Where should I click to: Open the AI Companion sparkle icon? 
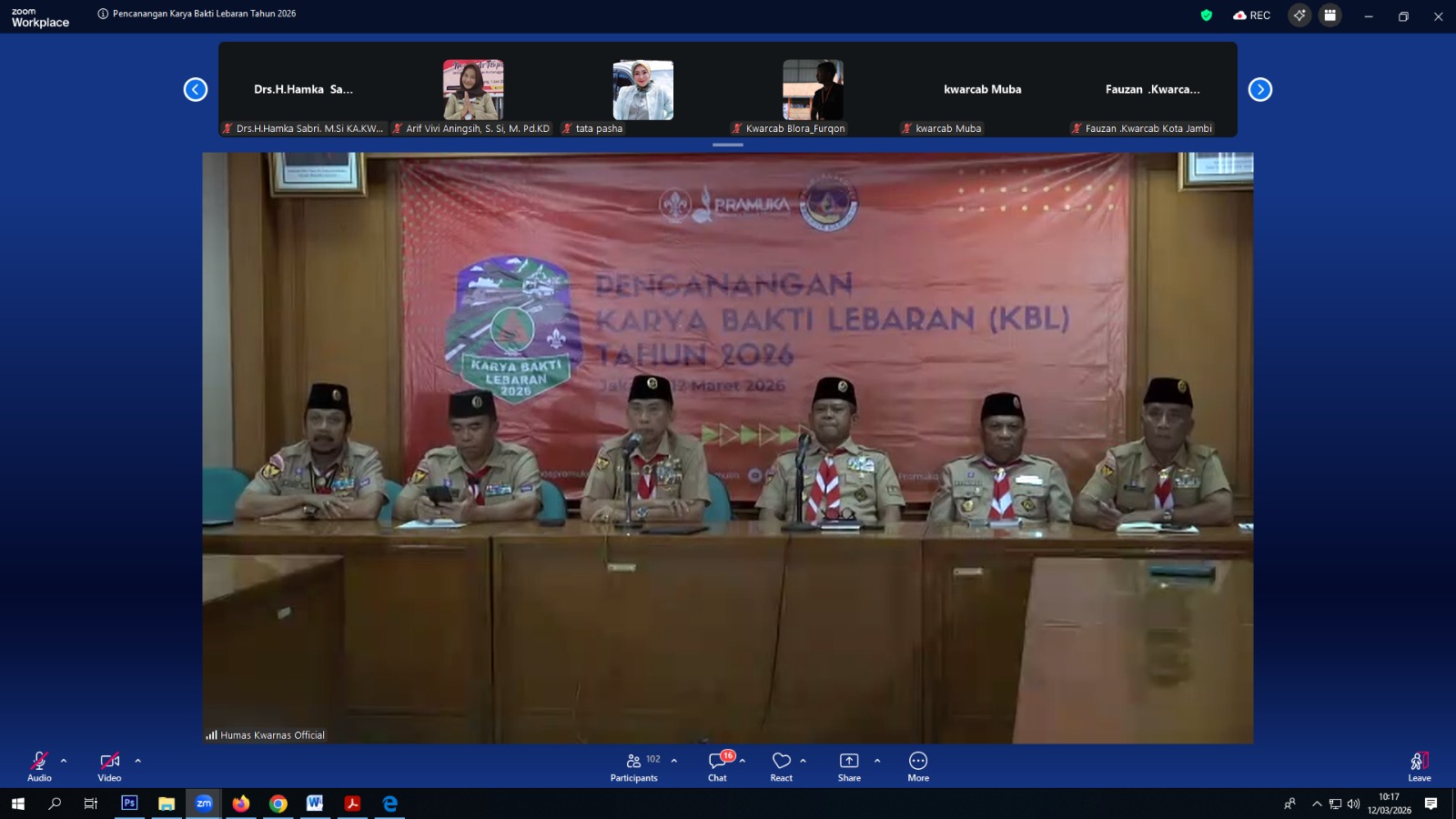(x=1299, y=15)
